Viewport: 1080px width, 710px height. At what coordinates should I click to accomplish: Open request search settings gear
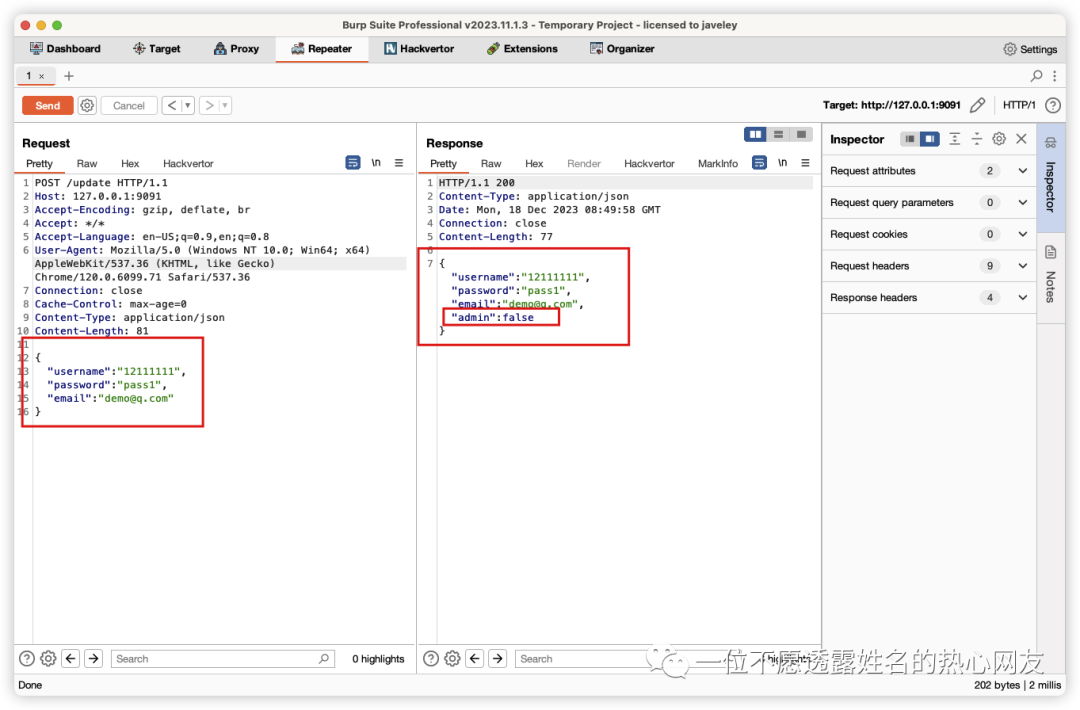(x=48, y=659)
